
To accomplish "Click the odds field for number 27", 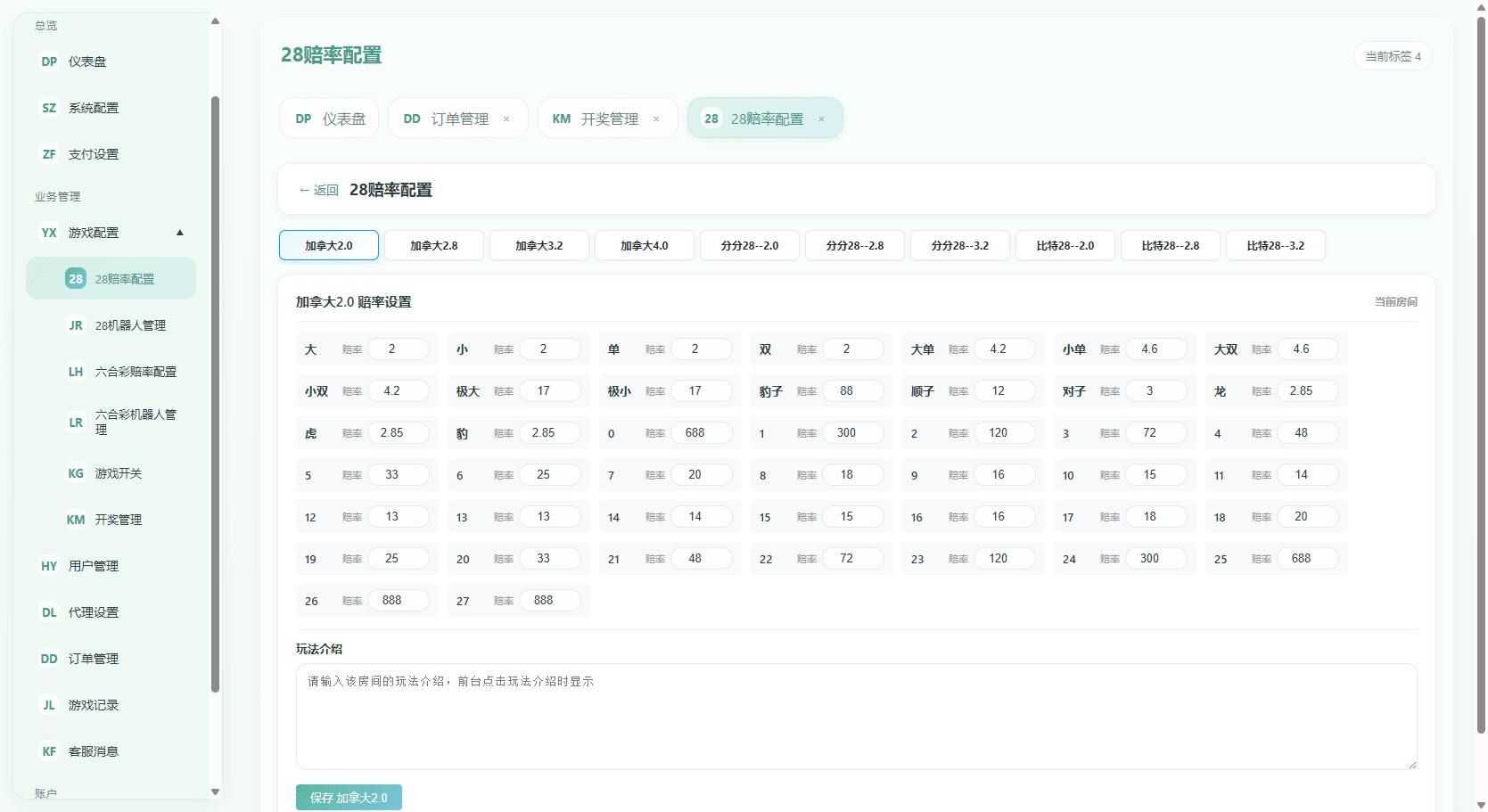I will point(550,600).
